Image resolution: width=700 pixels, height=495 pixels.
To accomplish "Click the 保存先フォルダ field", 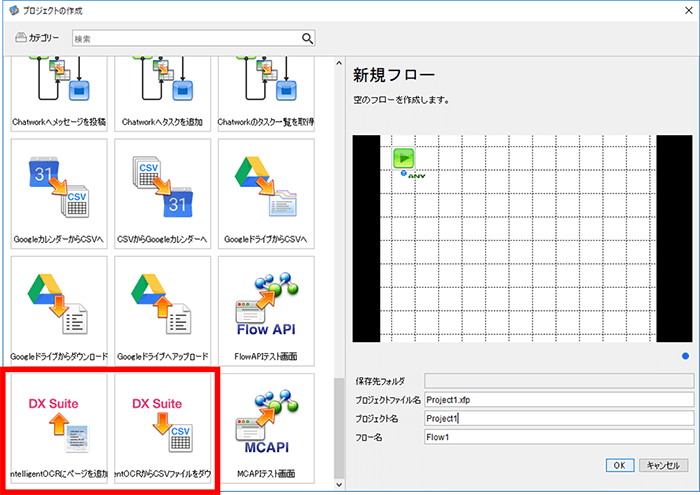I will click(x=559, y=381).
